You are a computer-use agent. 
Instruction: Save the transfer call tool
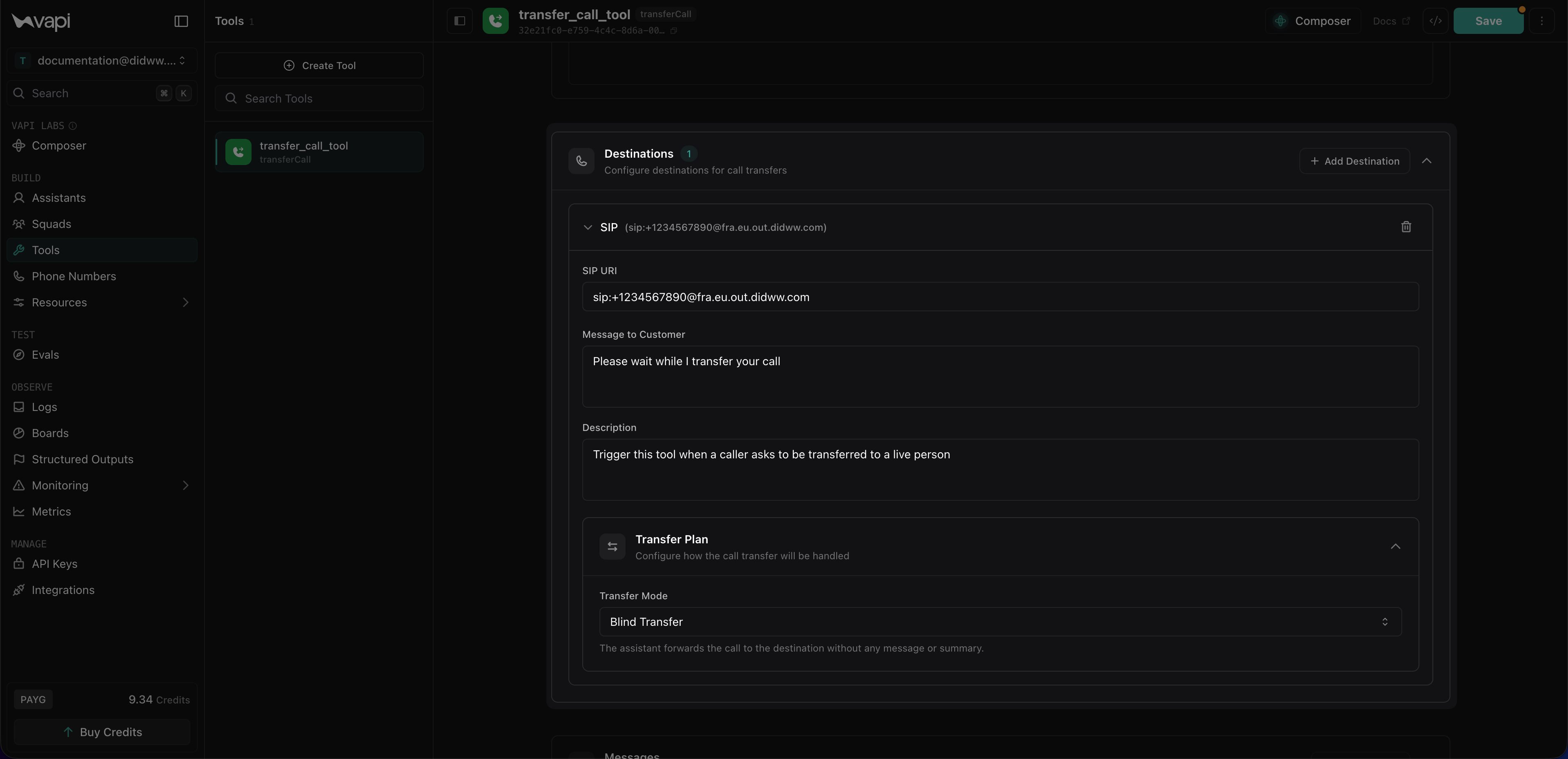[x=1488, y=21]
